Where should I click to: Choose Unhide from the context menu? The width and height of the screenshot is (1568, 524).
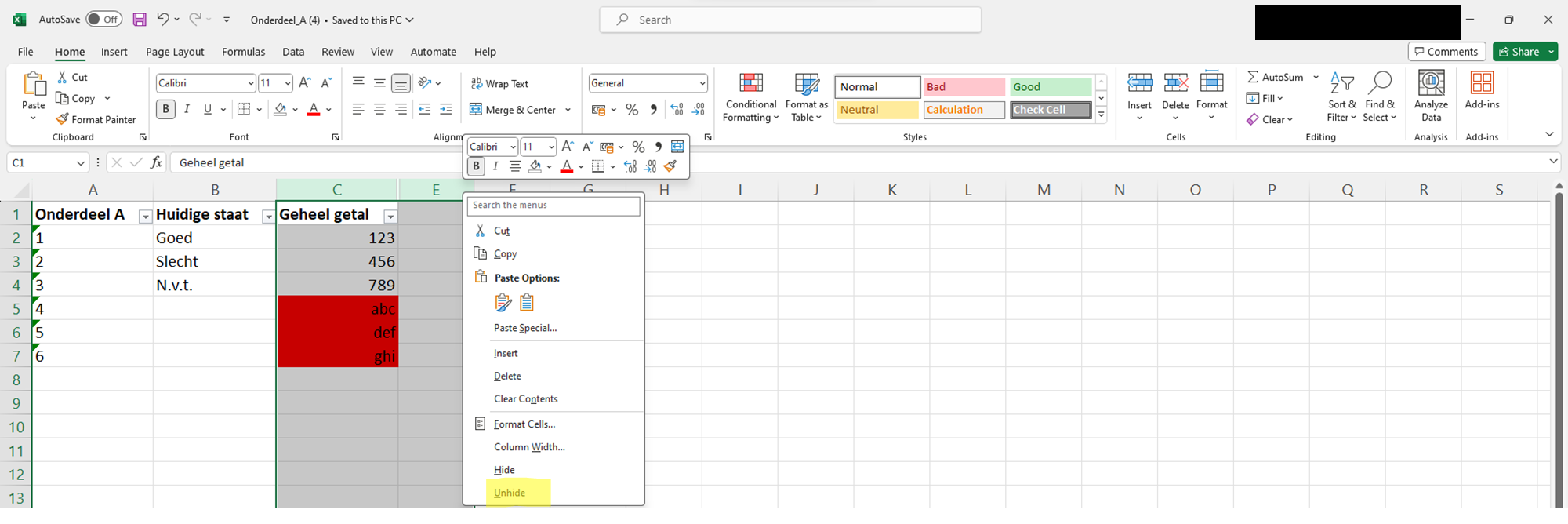[x=510, y=493]
